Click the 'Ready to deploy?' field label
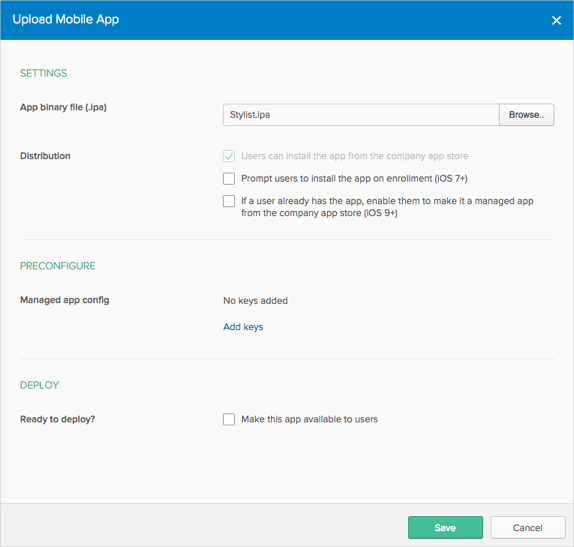The width and height of the screenshot is (574, 547). click(57, 419)
